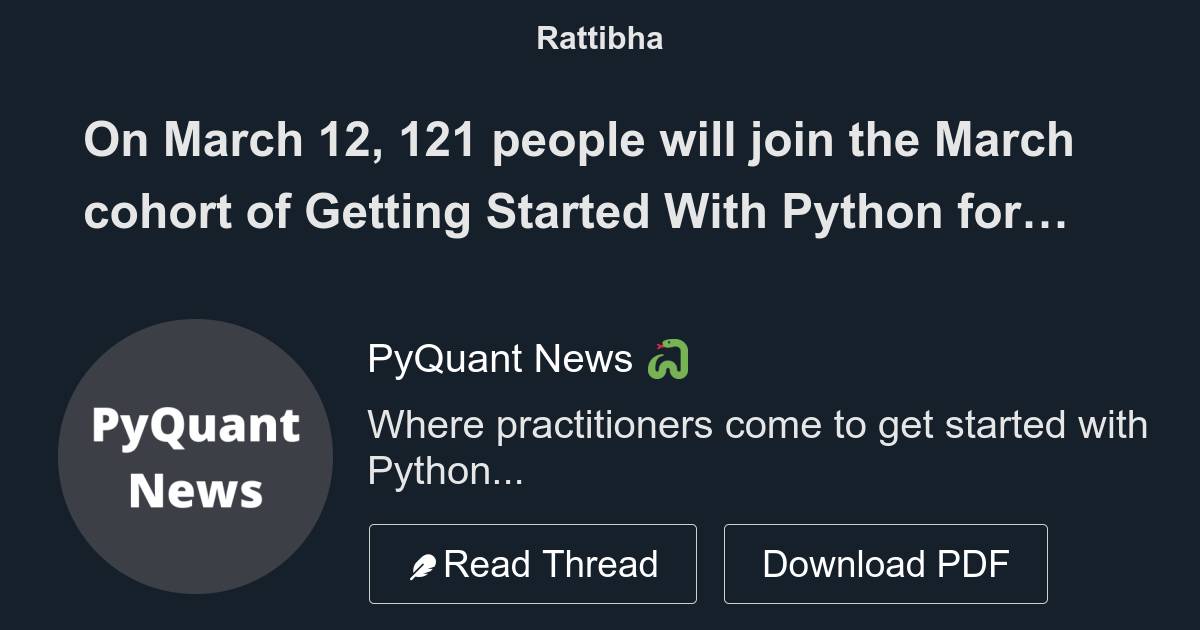The height and width of the screenshot is (630, 1200).
Task: Open the thread headline about March cohort
Action: 580,175
